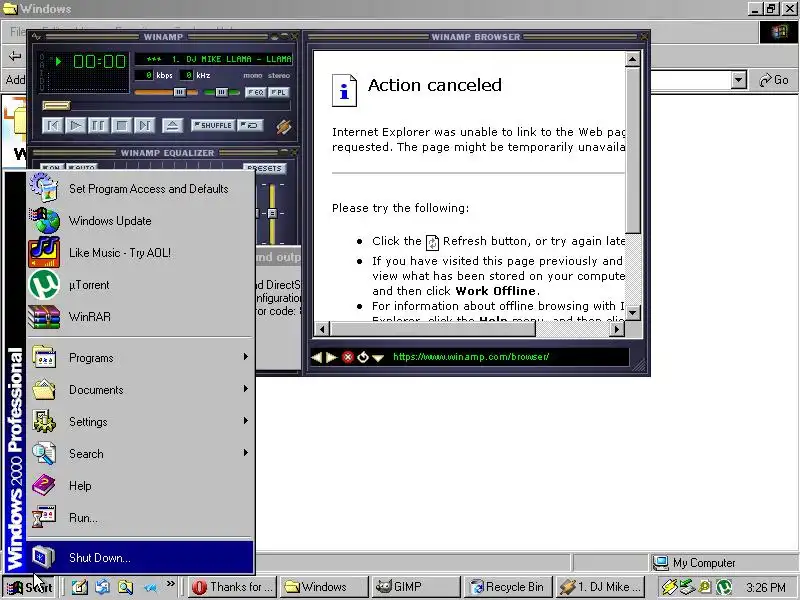Screen dimensions: 800x600
Task: Open Winamp main menu icon in title bar
Action: point(36,37)
